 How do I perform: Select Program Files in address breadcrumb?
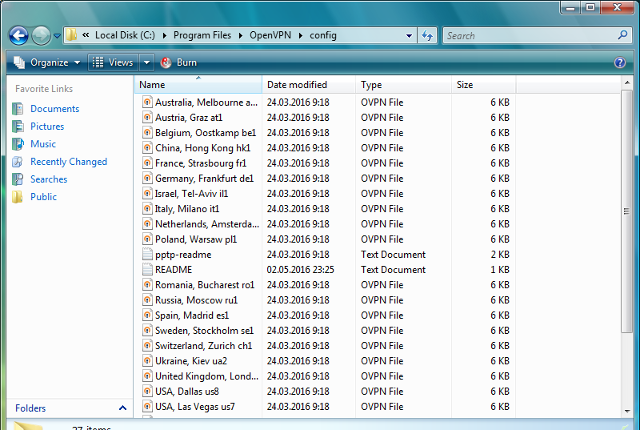point(202,35)
